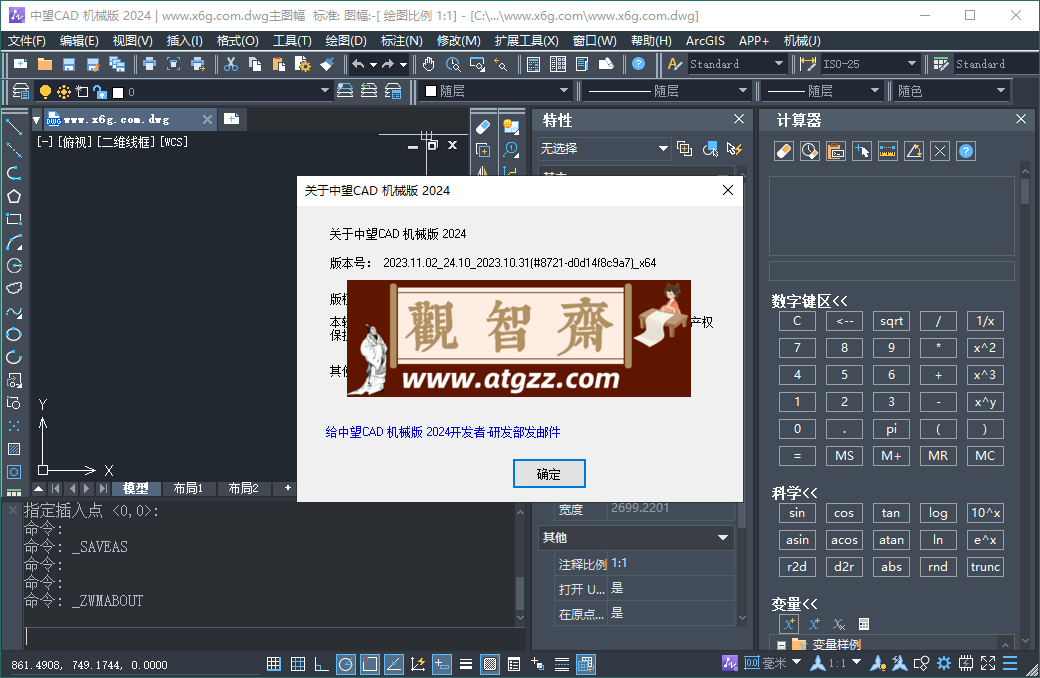The width and height of the screenshot is (1040, 678).
Task: Open the 机械(J) menu
Action: click(x=802, y=41)
